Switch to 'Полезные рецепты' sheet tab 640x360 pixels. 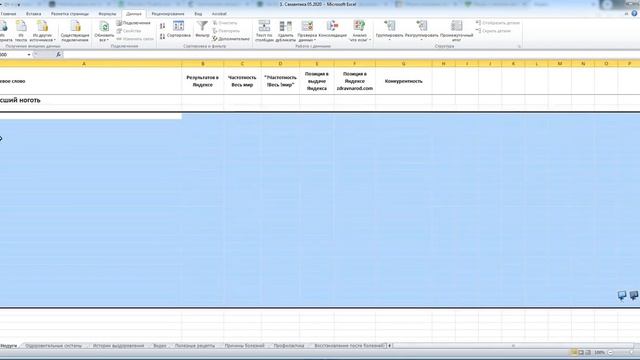(x=195, y=346)
